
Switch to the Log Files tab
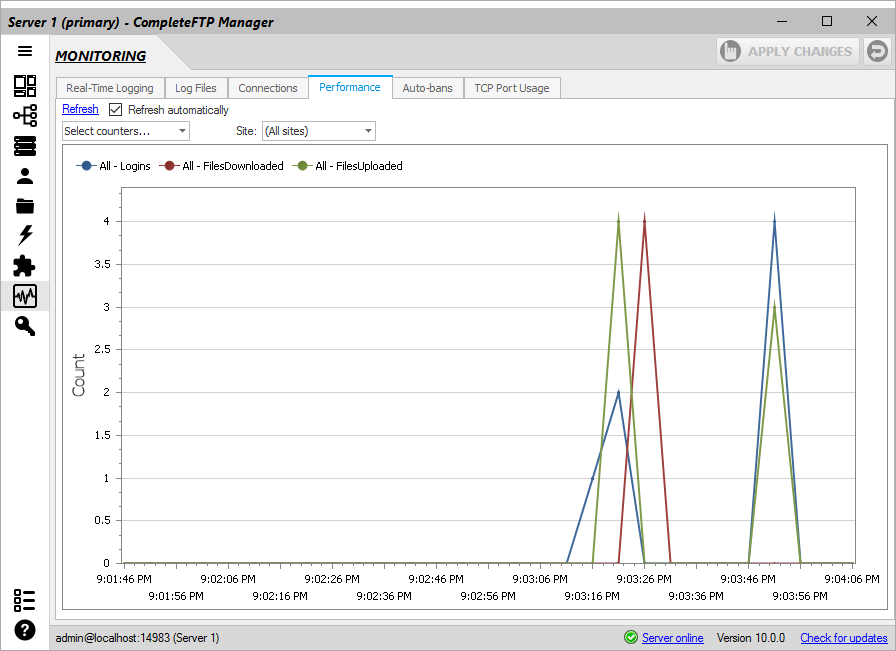pos(196,88)
